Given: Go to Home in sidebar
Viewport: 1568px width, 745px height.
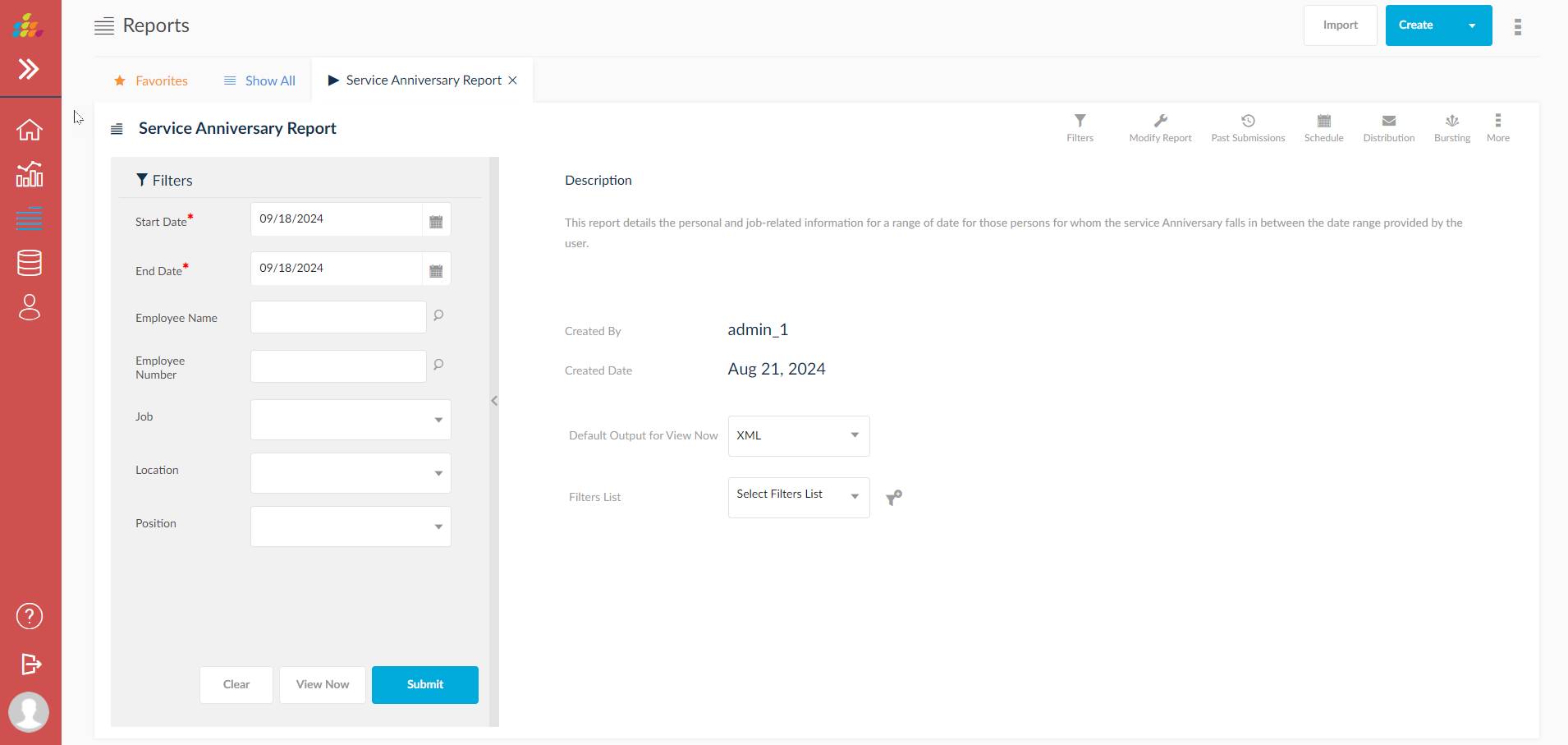Looking at the screenshot, I should coord(30,130).
